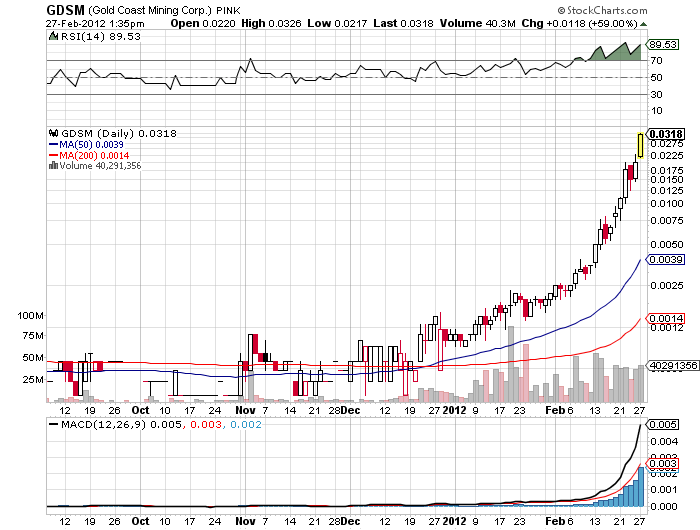Click the 100M volume axis label
Screen dimensions: 700x530
point(30,316)
